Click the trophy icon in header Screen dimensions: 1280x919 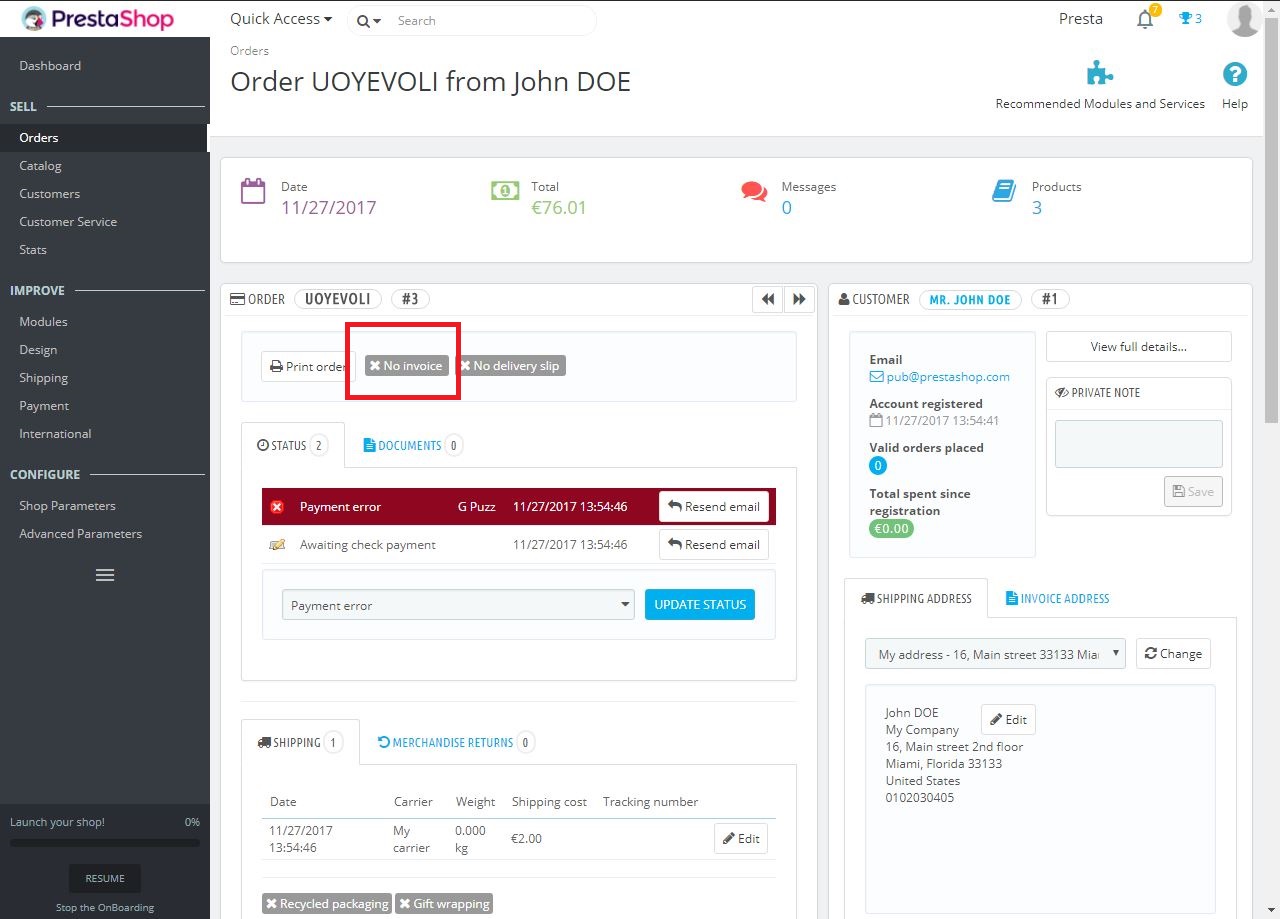[1186, 18]
